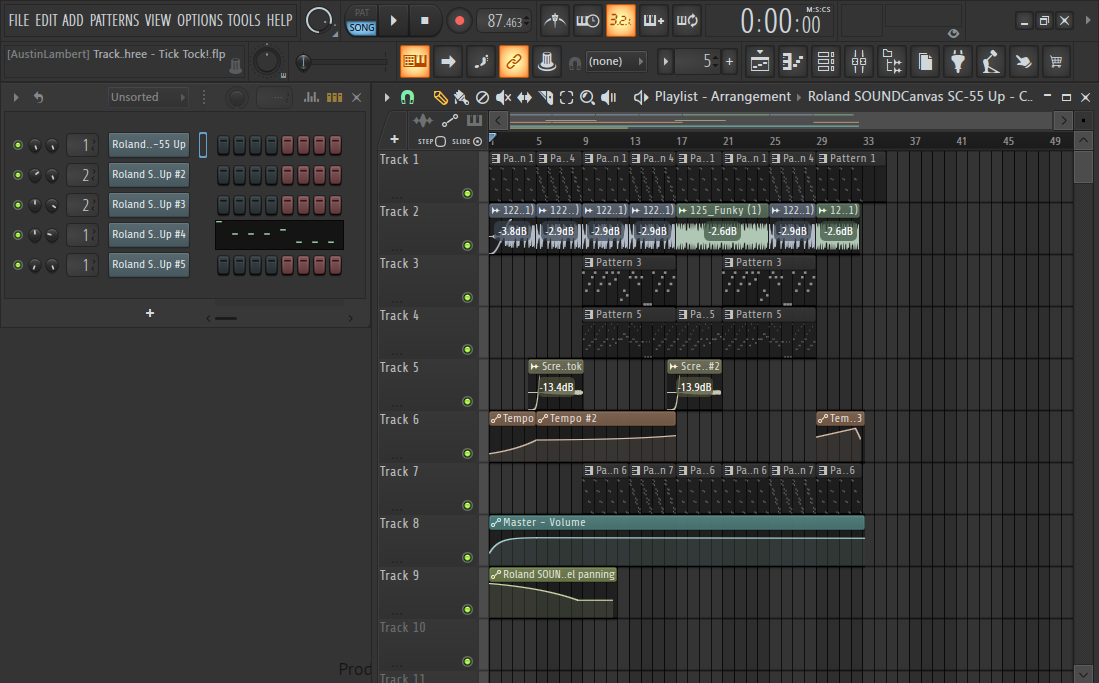Click the wait-for-input icon
Image resolution: width=1099 pixels, height=683 pixels.
[x=587, y=21]
